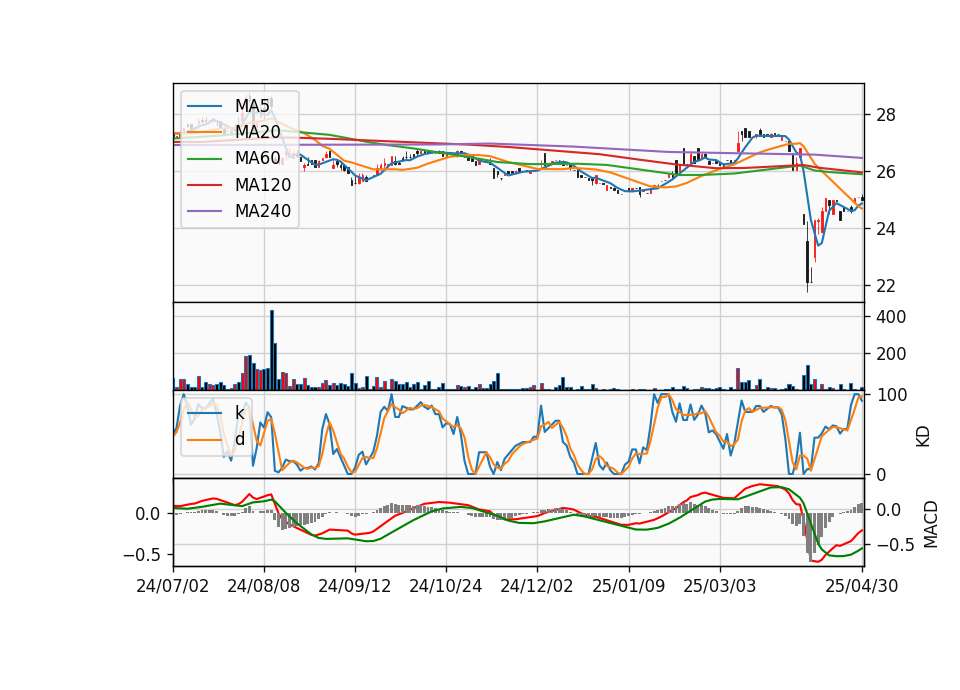Click the 25/03/03 date tick label
Viewport: 960px width, 690px height.
coord(720,586)
